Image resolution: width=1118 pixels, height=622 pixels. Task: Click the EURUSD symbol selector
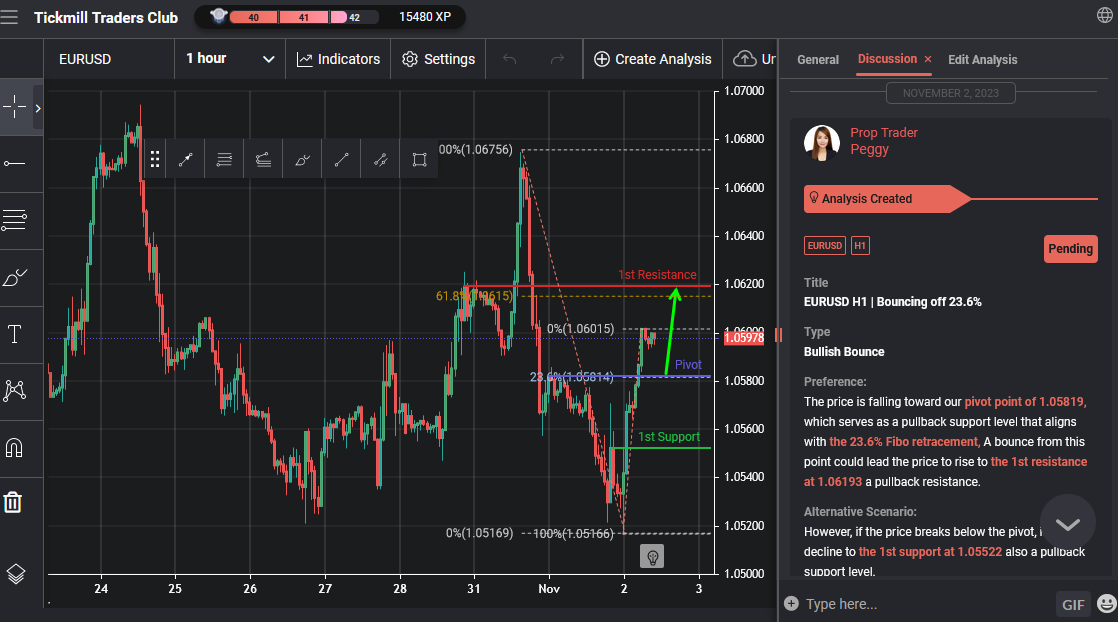click(109, 58)
